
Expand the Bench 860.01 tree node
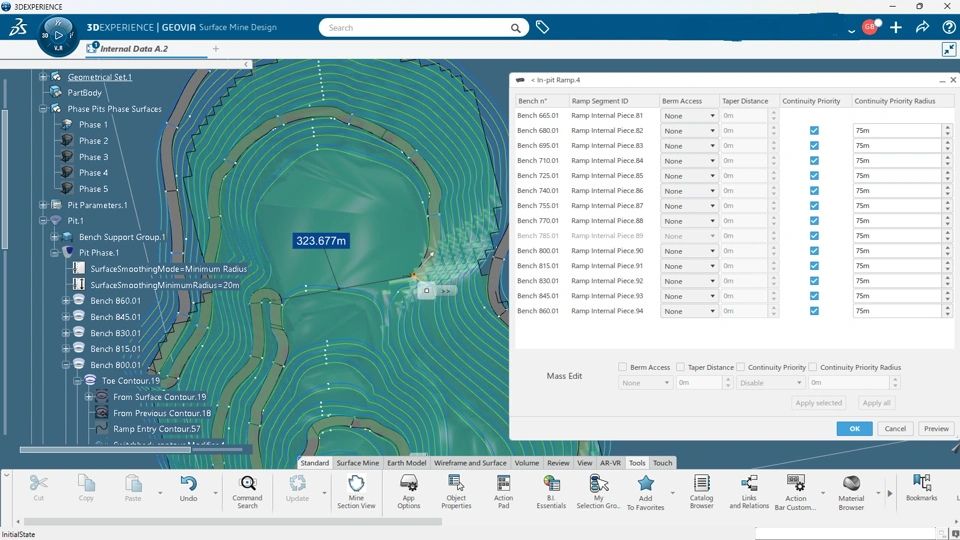pyautogui.click(x=66, y=301)
